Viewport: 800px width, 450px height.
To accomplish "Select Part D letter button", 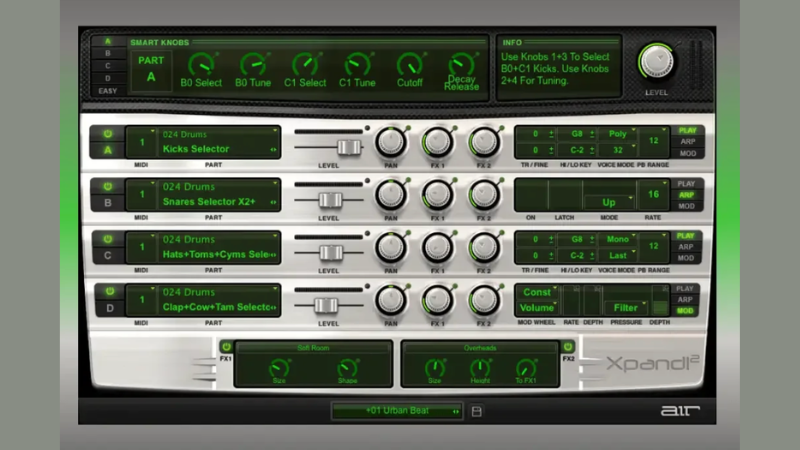I will pyautogui.click(x=110, y=308).
